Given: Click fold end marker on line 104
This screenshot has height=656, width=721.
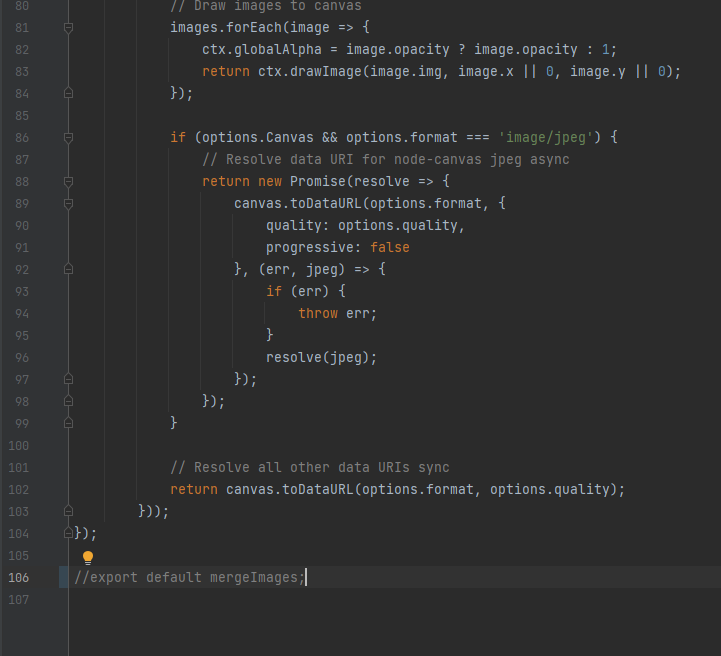Looking at the screenshot, I should click(68, 533).
